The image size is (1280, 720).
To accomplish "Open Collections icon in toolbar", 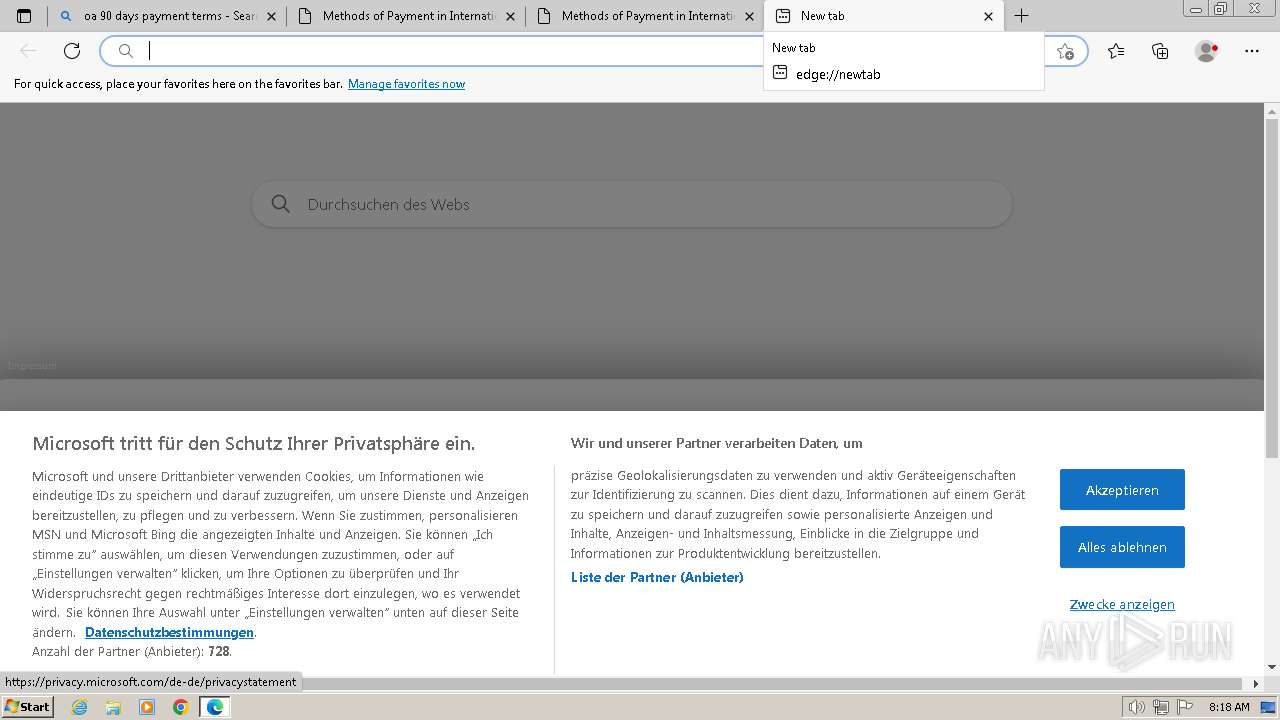I will tap(1160, 51).
